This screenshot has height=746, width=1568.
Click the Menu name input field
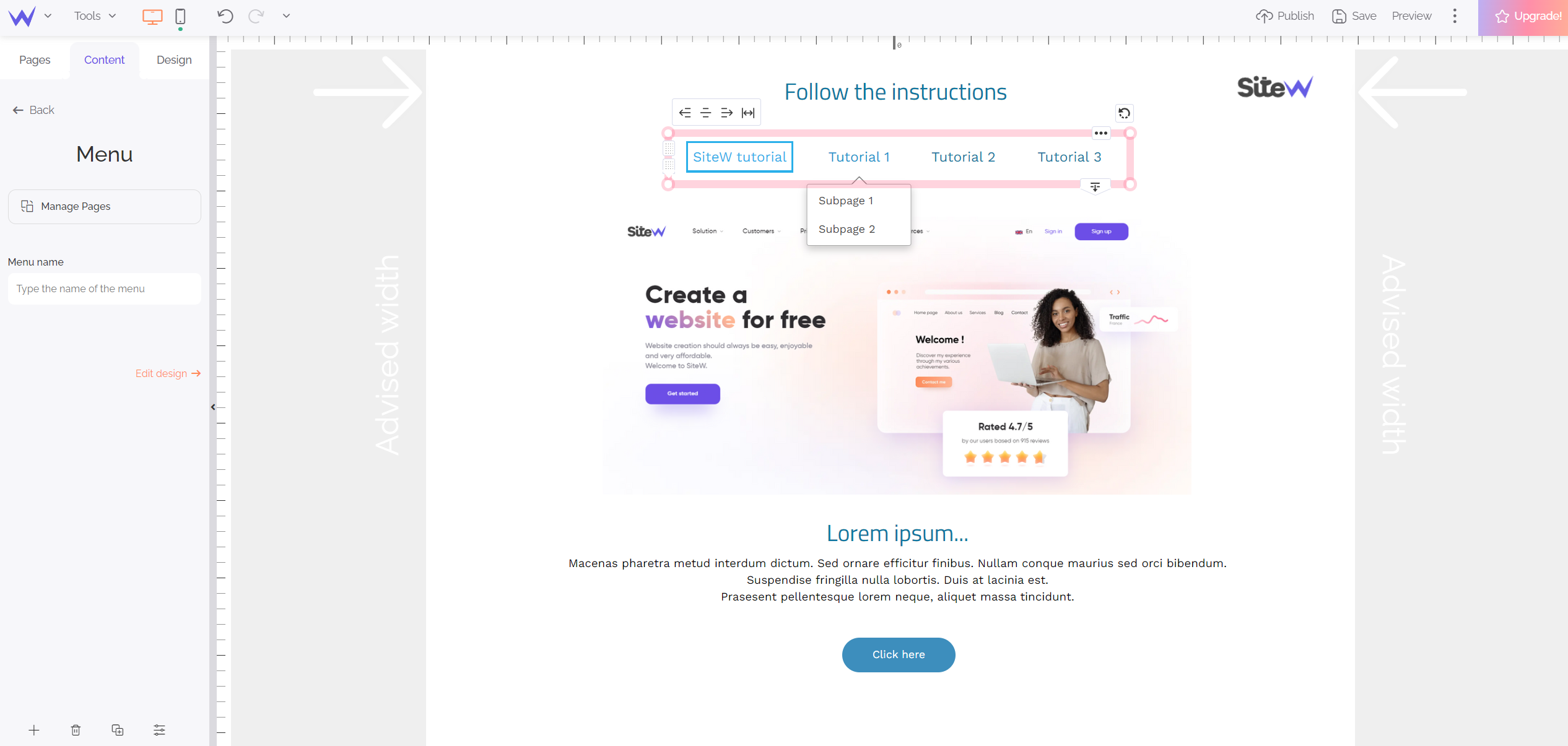point(104,288)
